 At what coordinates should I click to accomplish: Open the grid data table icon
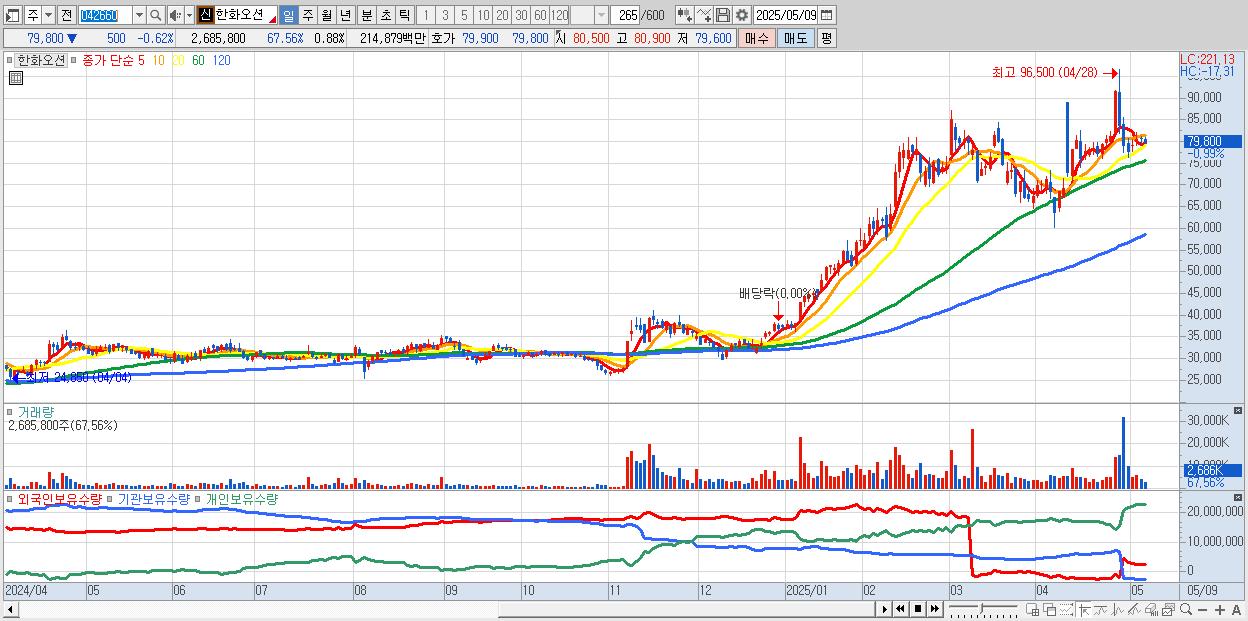pos(16,78)
